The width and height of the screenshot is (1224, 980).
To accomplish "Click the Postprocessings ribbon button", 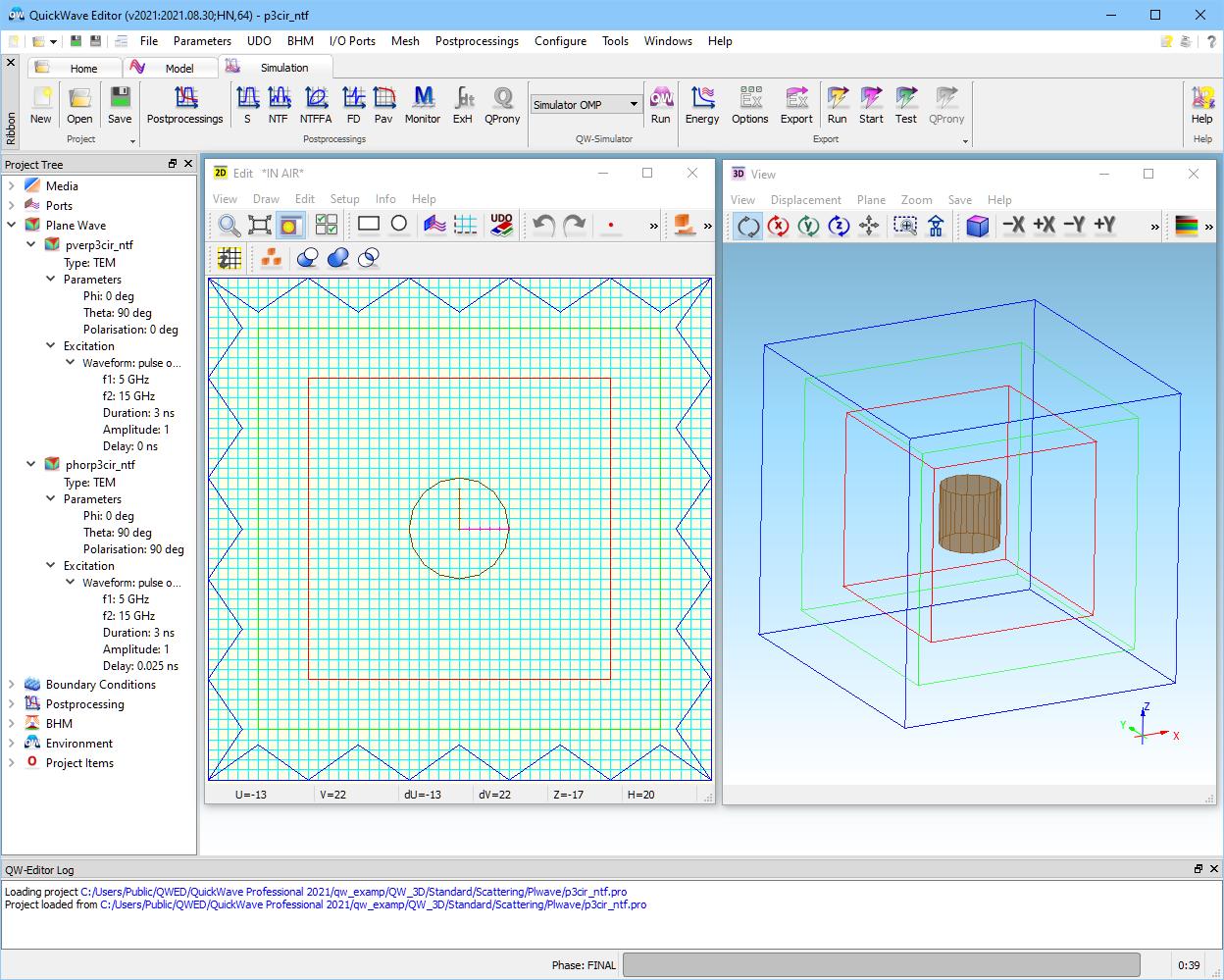I will (x=185, y=105).
